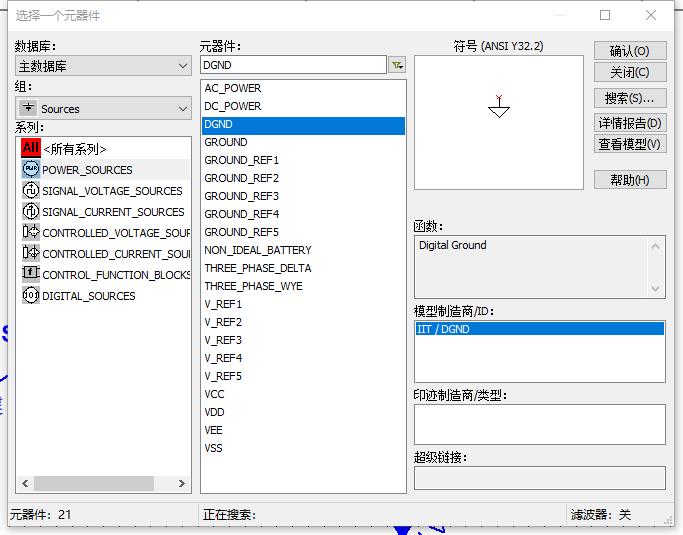Screen dimensions: 683x535
Task: Select VEE in the component list
Action: (x=303, y=430)
